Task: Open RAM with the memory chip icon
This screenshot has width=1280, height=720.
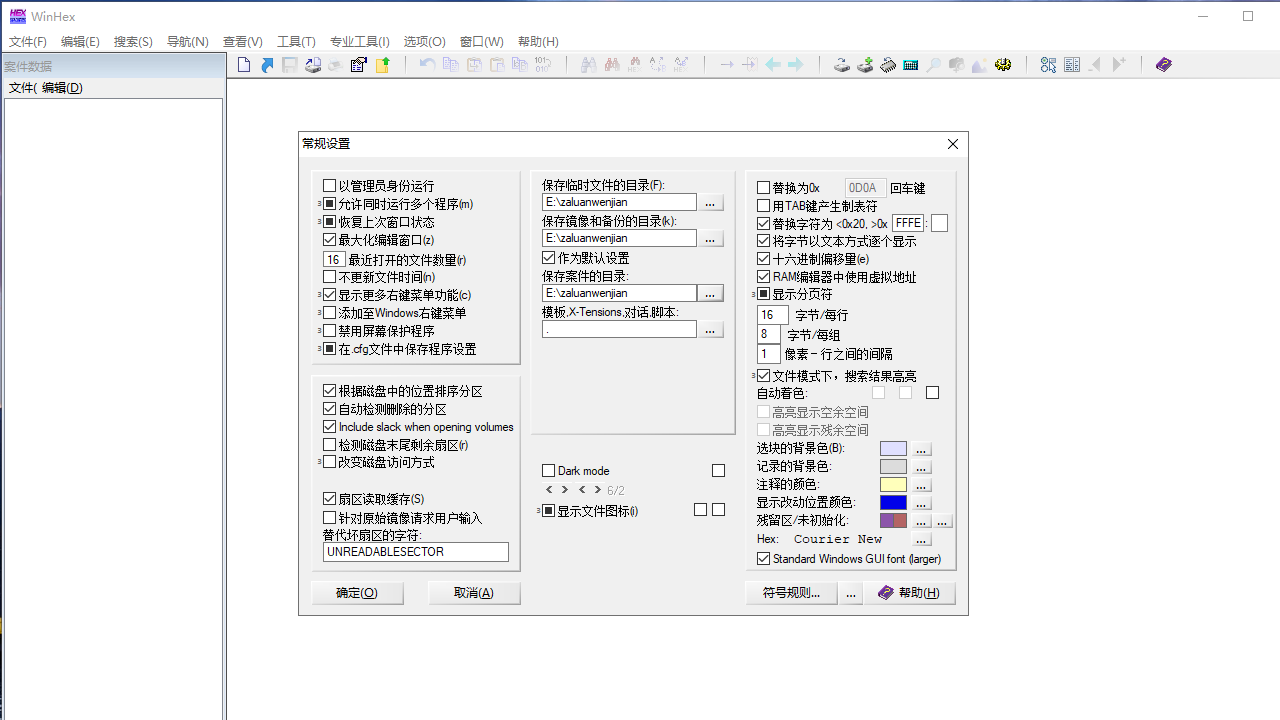Action: pos(888,64)
